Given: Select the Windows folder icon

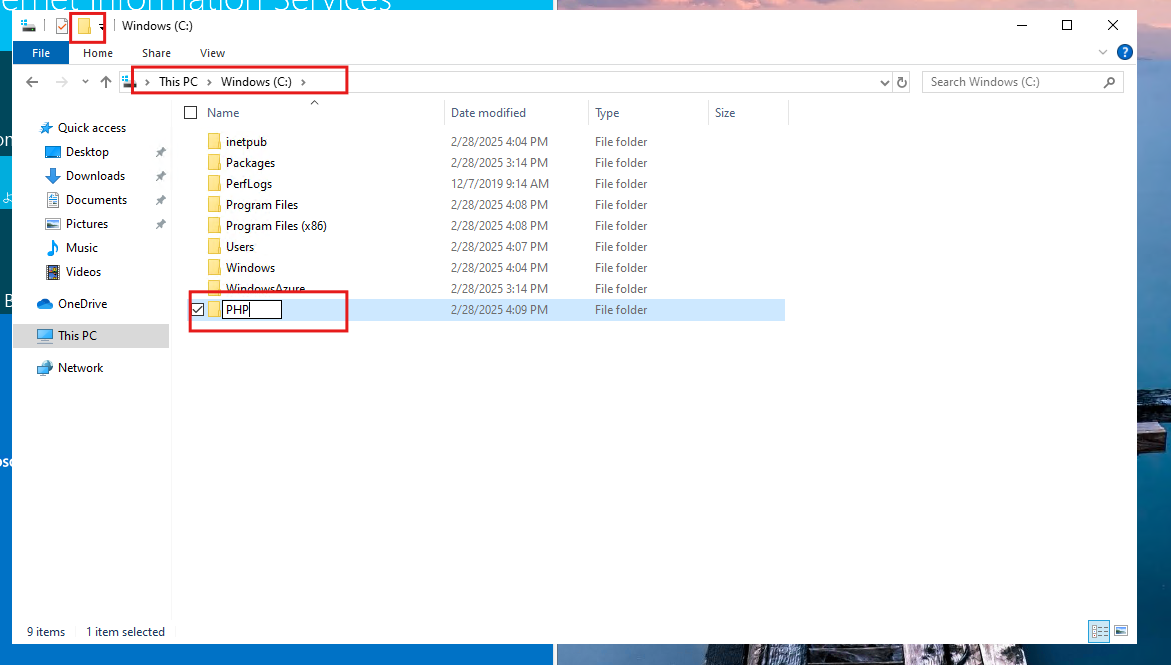Looking at the screenshot, I should tap(214, 267).
